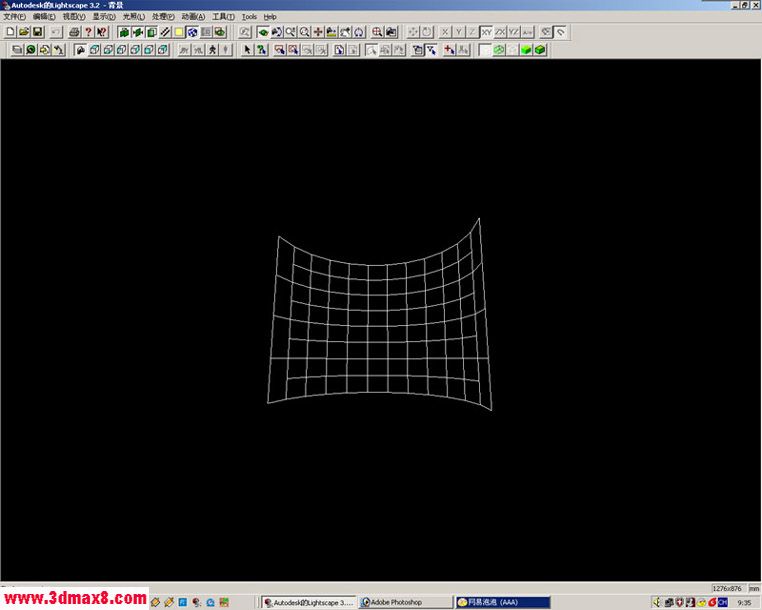This screenshot has width=762, height=610.
Task: Save the file with the floppy icon
Action: 37,32
